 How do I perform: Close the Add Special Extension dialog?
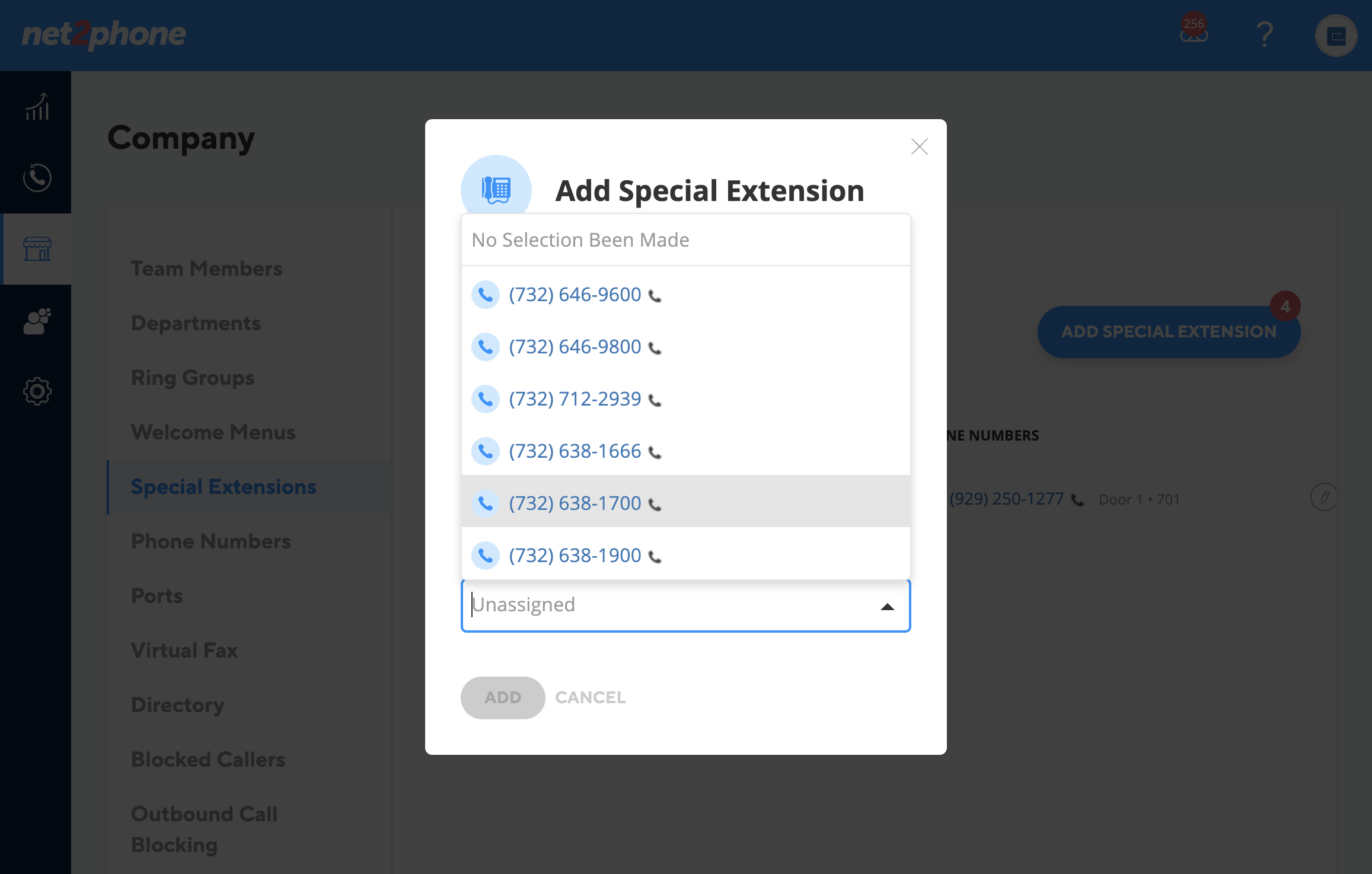pos(919,146)
